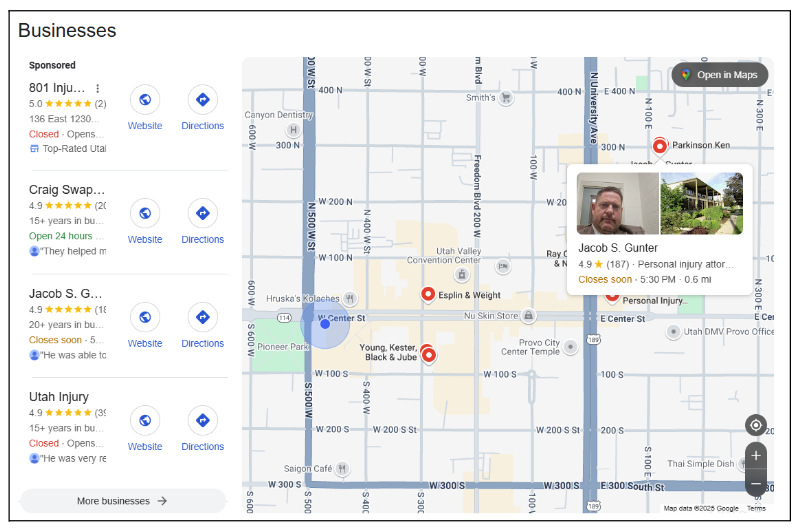Viewport: 803px width, 530px height.
Task: Click Hruska's Kolaches restaurant icon
Action: [x=350, y=298]
